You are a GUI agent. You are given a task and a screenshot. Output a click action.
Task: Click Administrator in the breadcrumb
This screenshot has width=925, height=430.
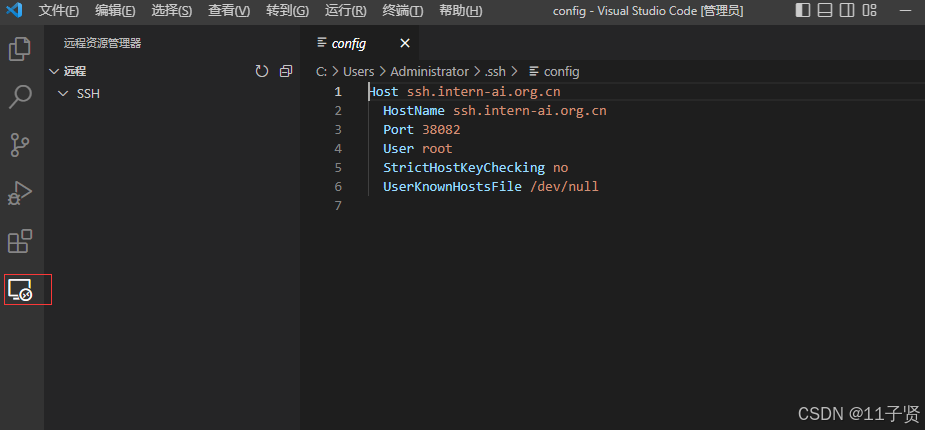click(429, 71)
